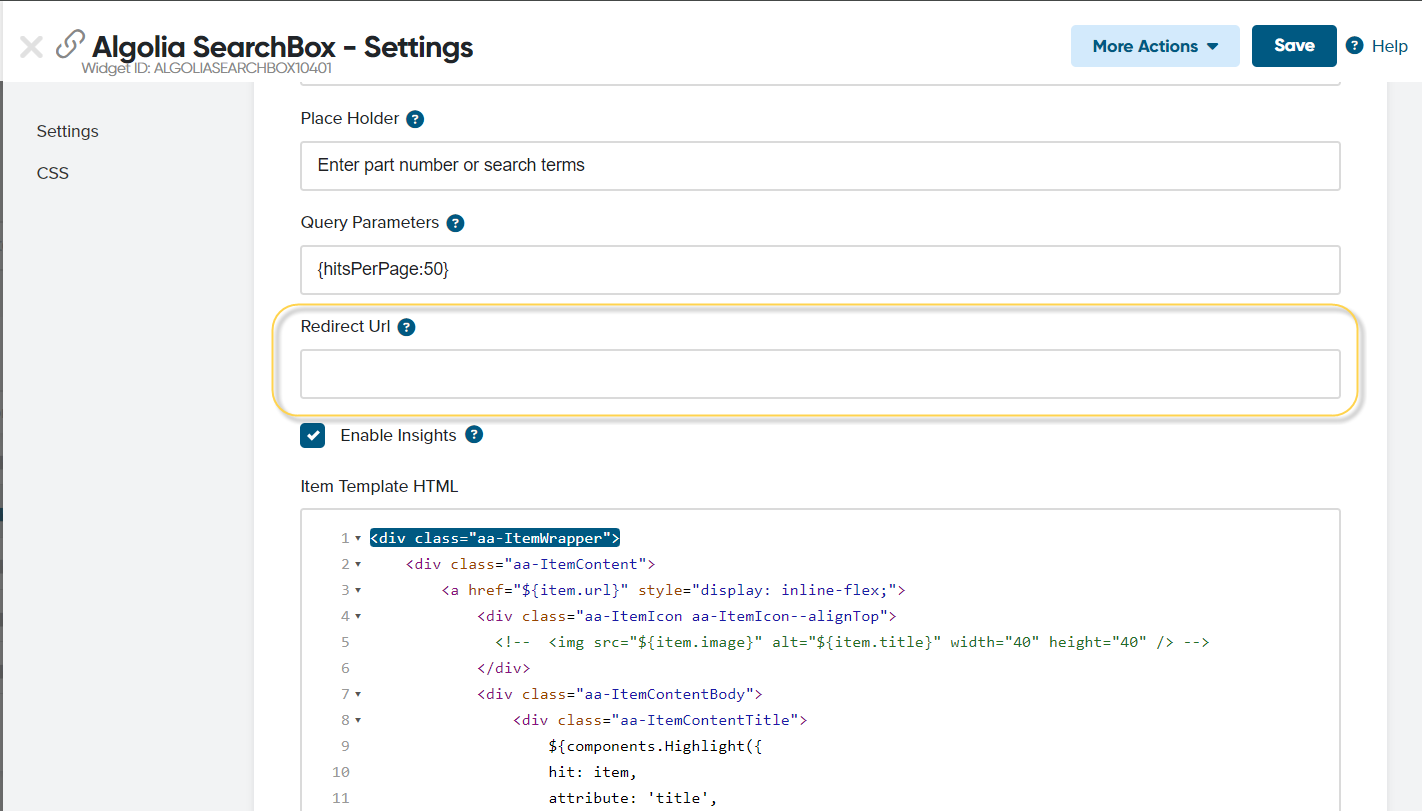
Task: Show help for Place Holder field
Action: click(x=415, y=119)
